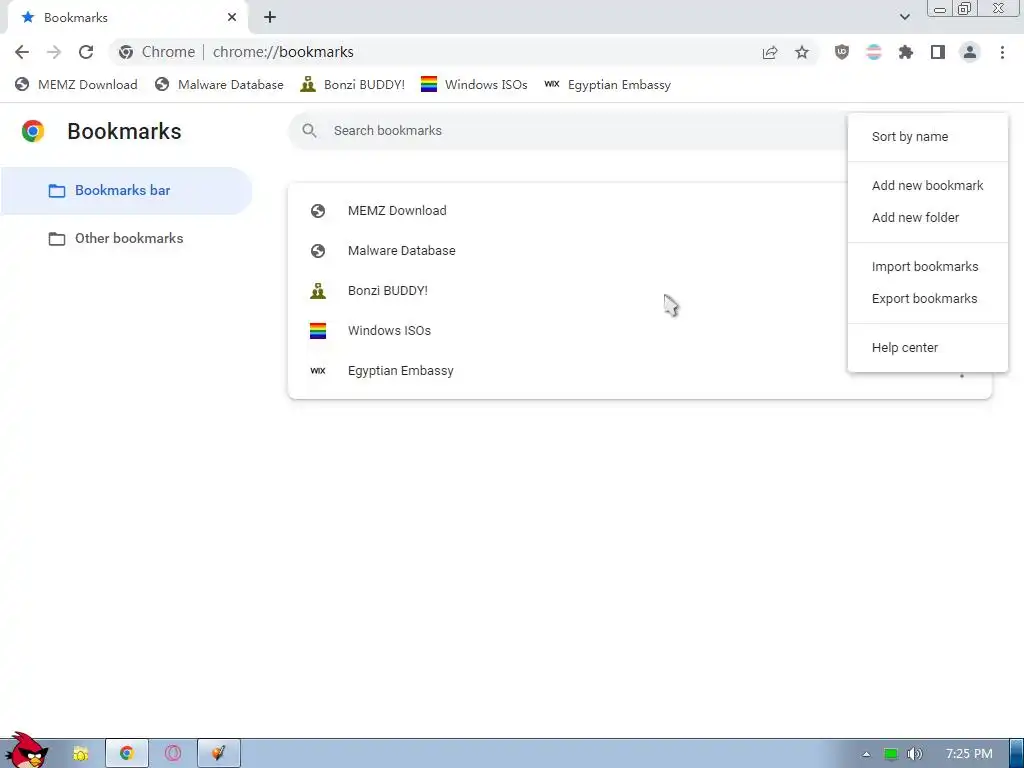The height and width of the screenshot is (768, 1024).
Task: Click the site info icon beside Chrome
Action: (126, 52)
